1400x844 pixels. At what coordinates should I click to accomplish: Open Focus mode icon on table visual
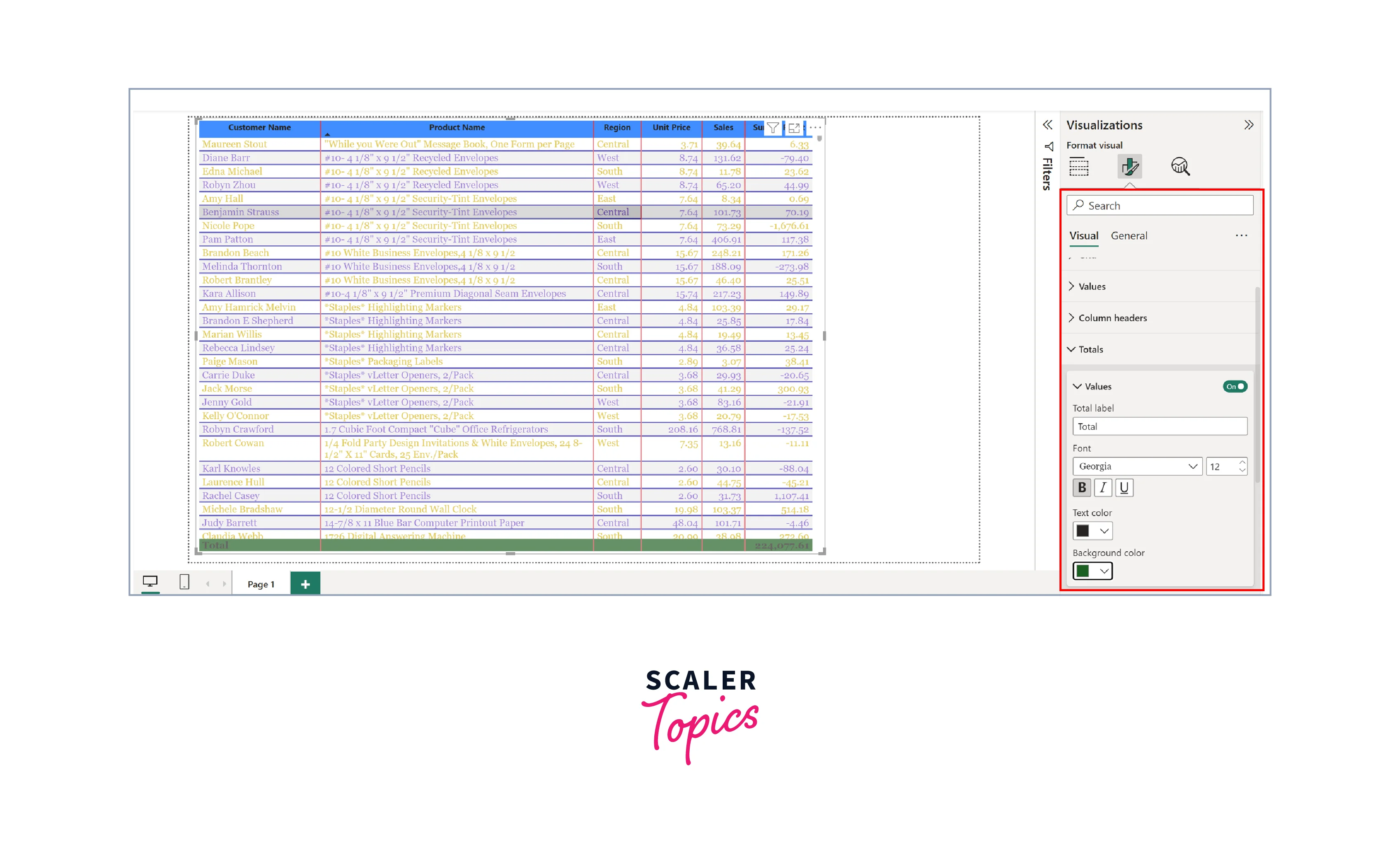[x=794, y=128]
